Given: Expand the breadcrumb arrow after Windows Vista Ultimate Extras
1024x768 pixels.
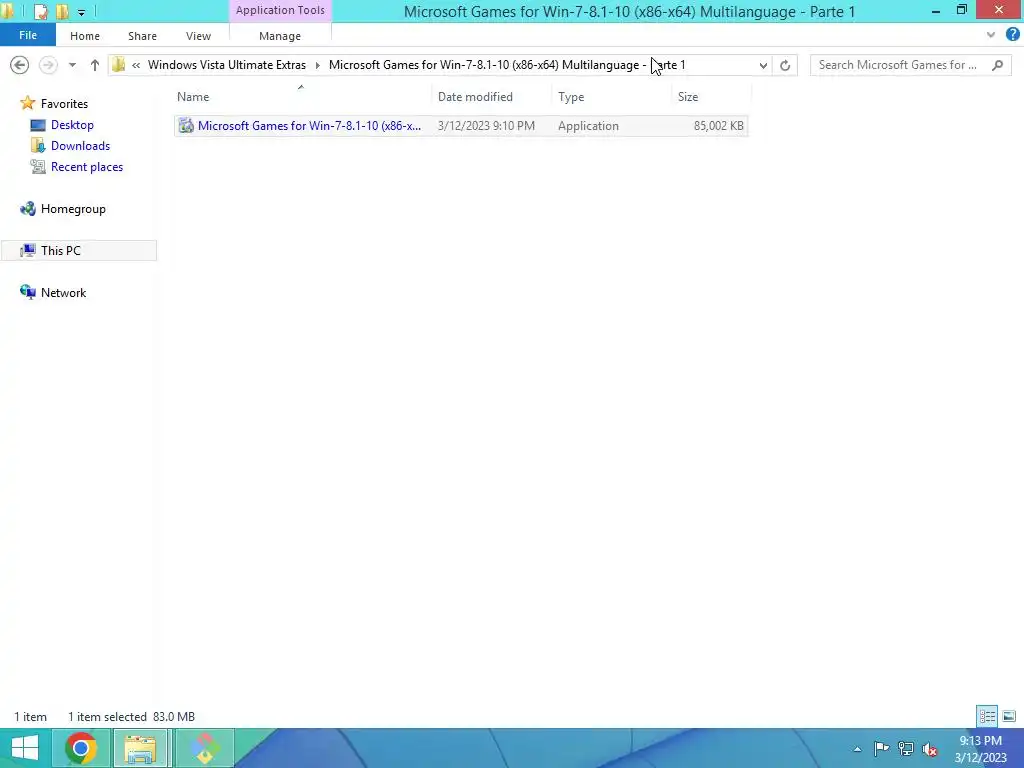Looking at the screenshot, I should [x=317, y=65].
